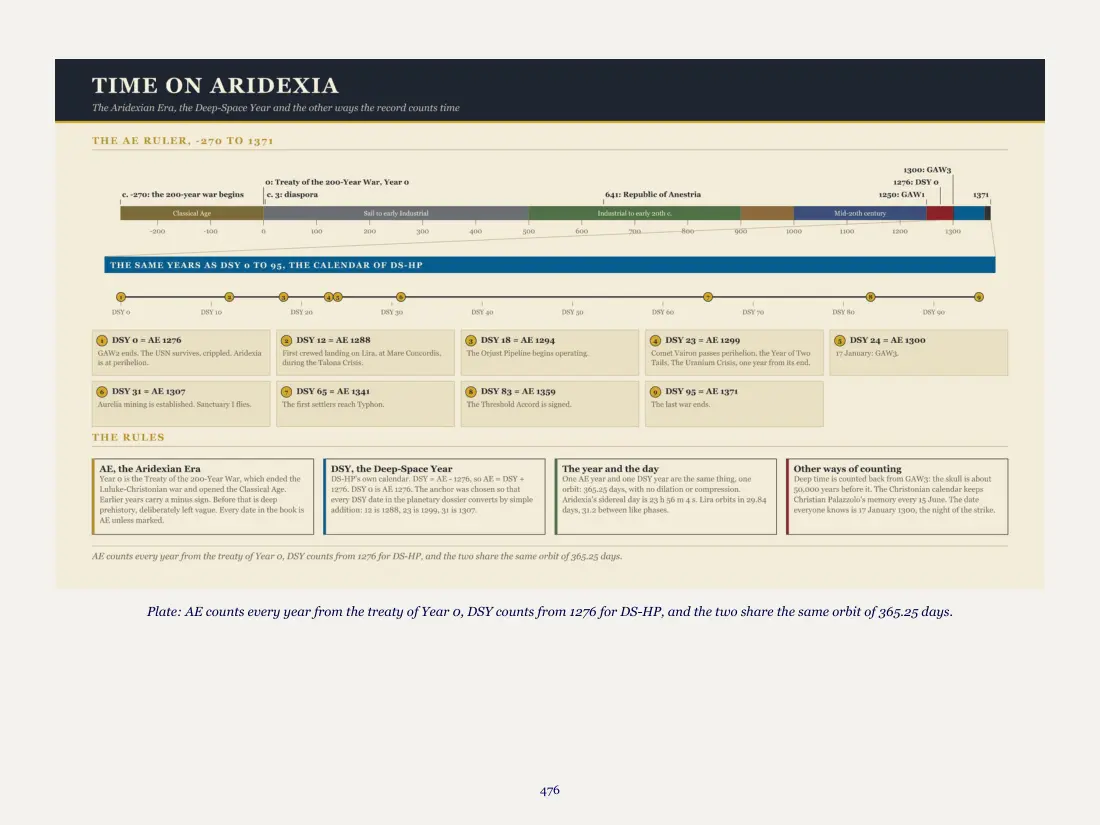Select "The year and the day" rule title
Image resolution: width=1100 pixels, height=825 pixels.
click(x=610, y=469)
